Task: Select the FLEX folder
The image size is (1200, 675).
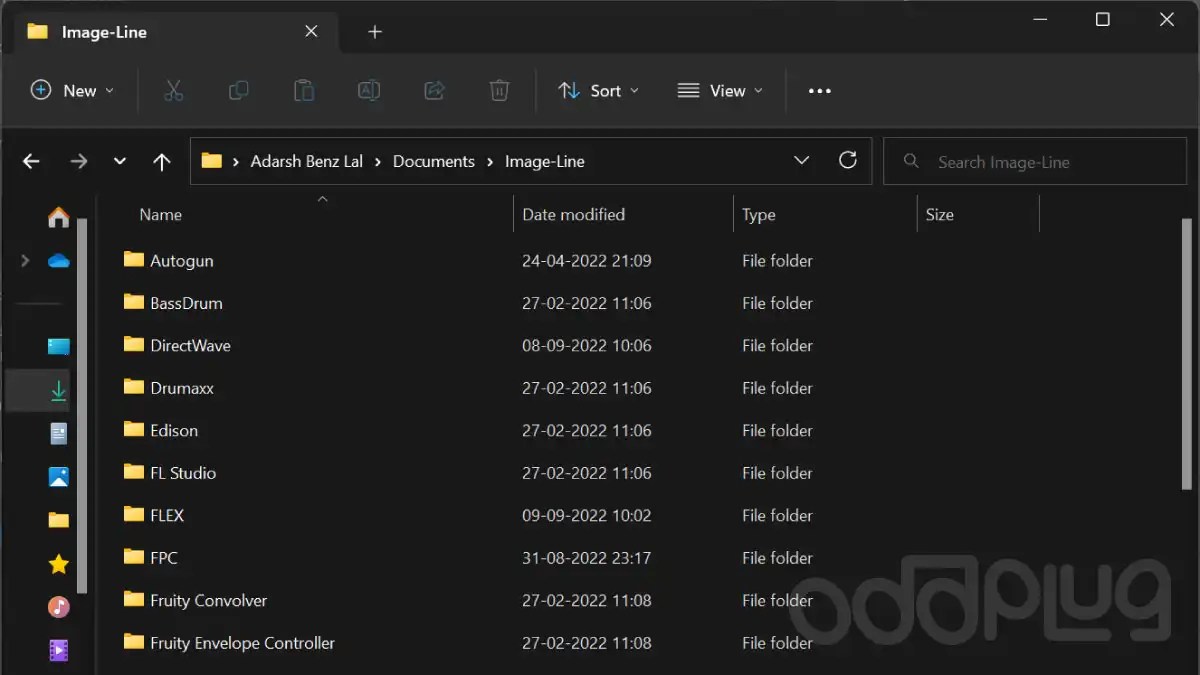Action: (167, 515)
